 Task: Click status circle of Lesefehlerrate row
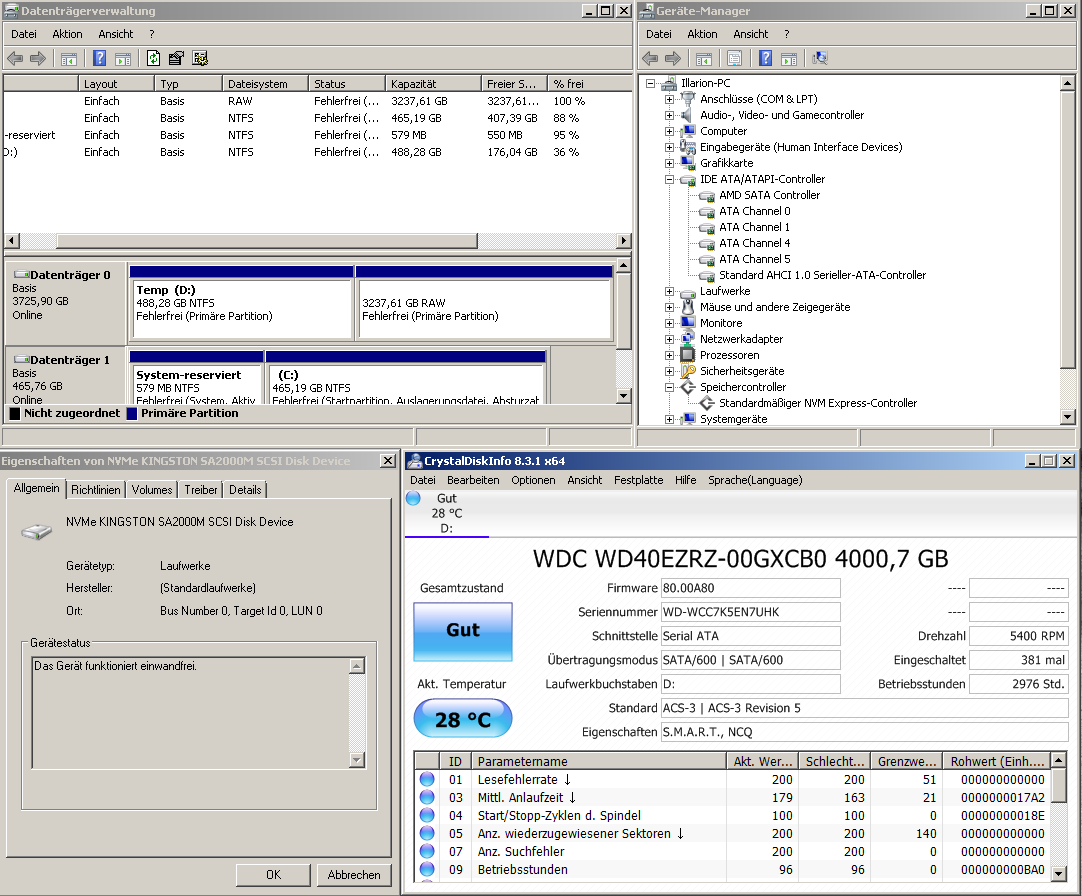point(427,779)
